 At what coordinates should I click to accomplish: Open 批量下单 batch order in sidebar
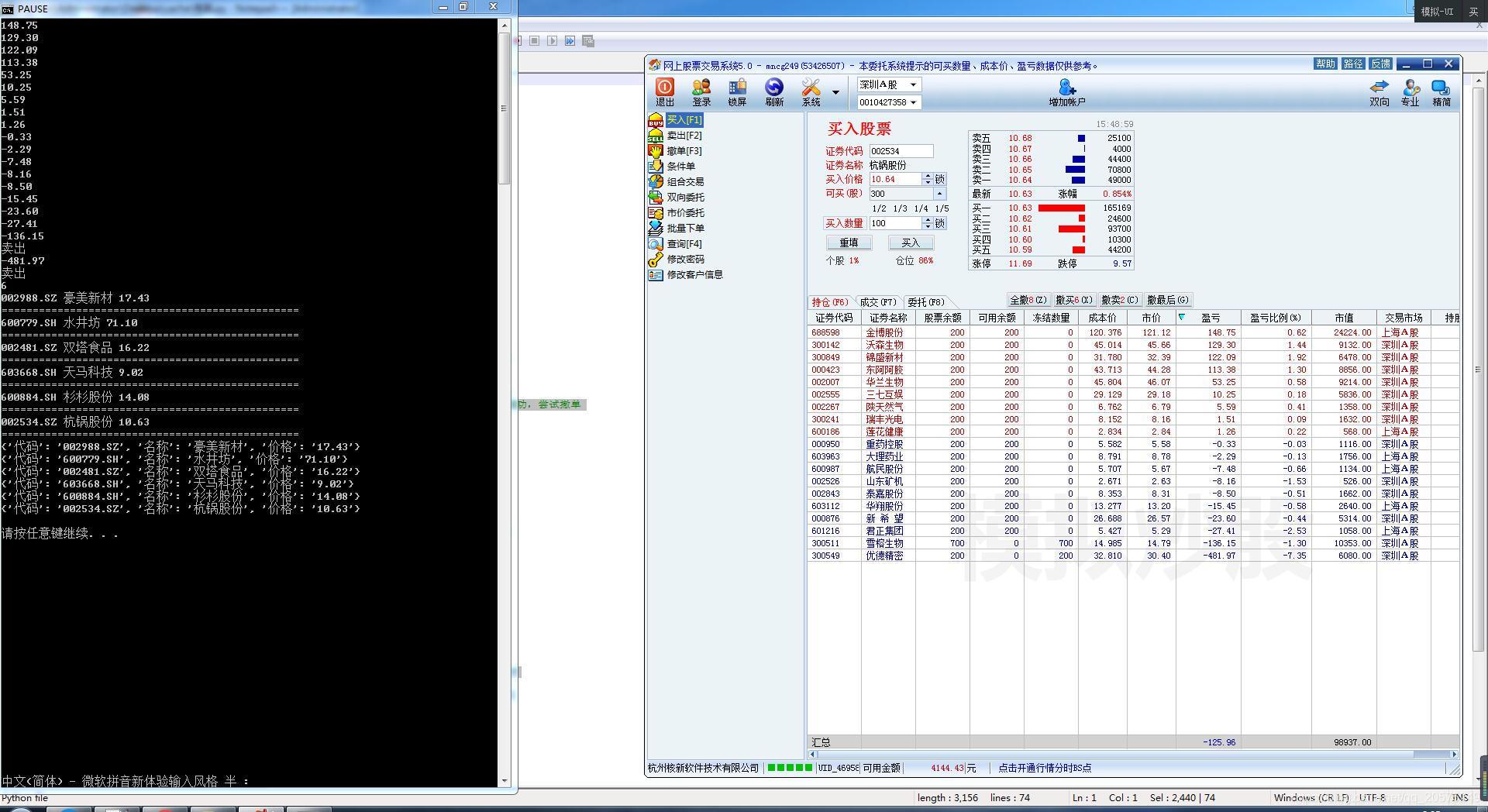685,229
